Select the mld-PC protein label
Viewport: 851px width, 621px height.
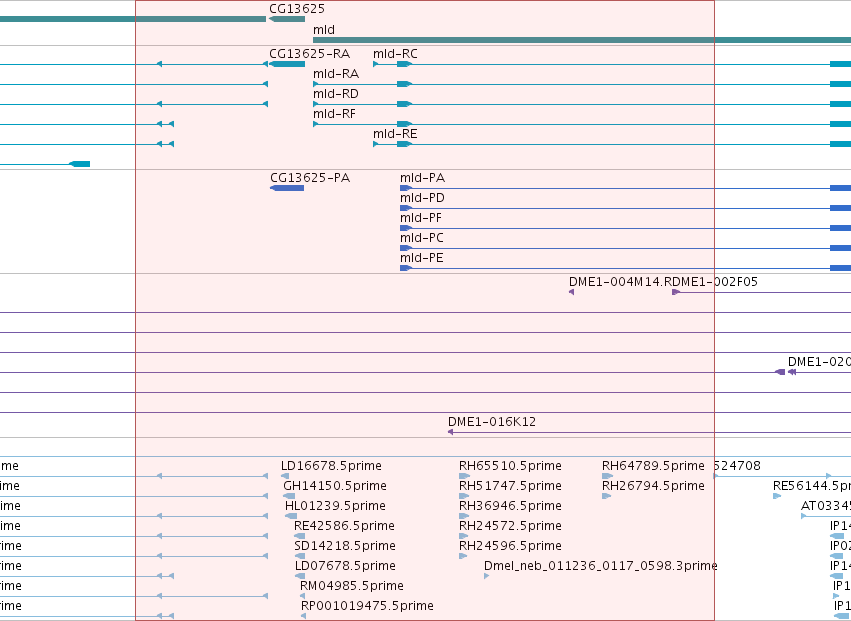click(422, 238)
